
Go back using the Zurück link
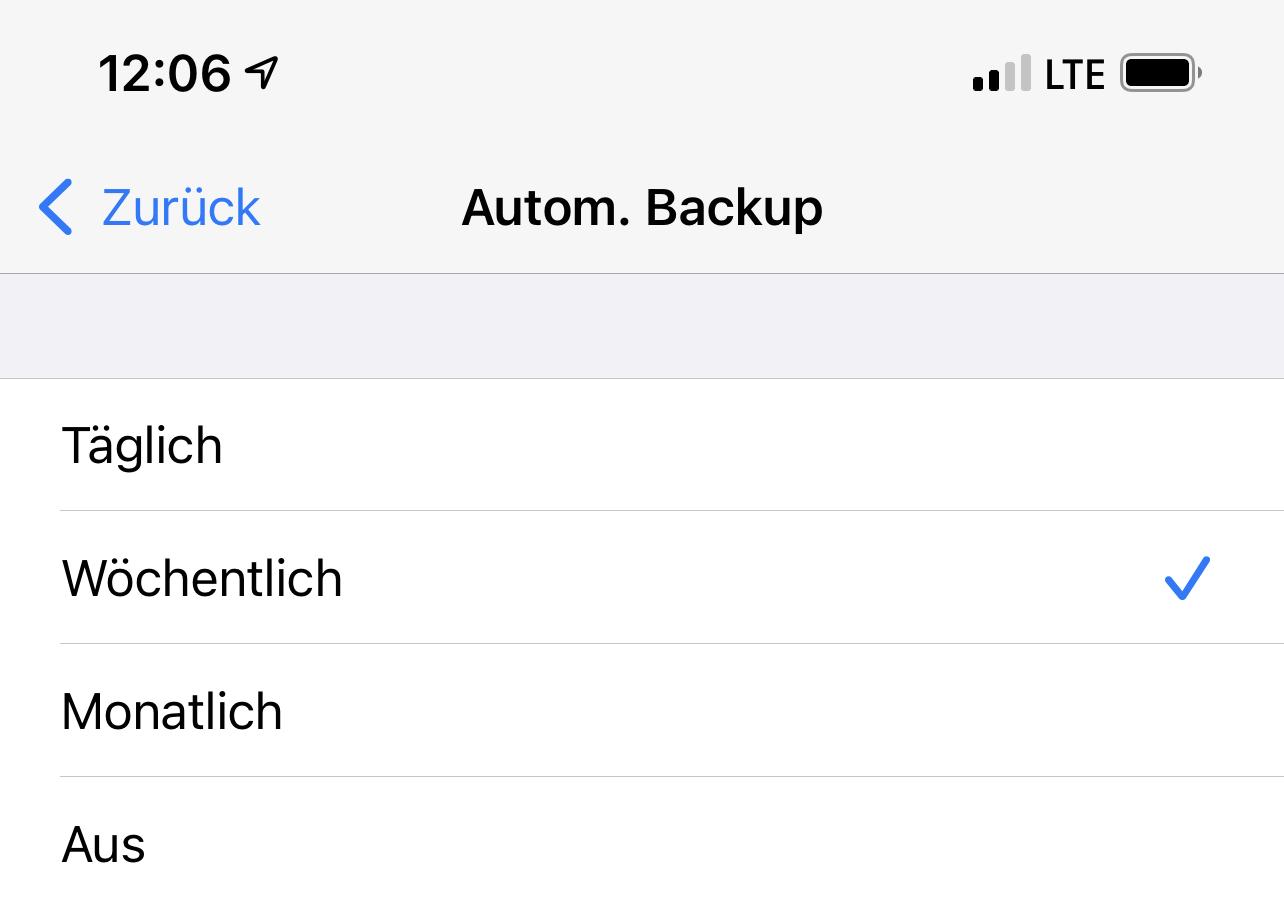[150, 207]
